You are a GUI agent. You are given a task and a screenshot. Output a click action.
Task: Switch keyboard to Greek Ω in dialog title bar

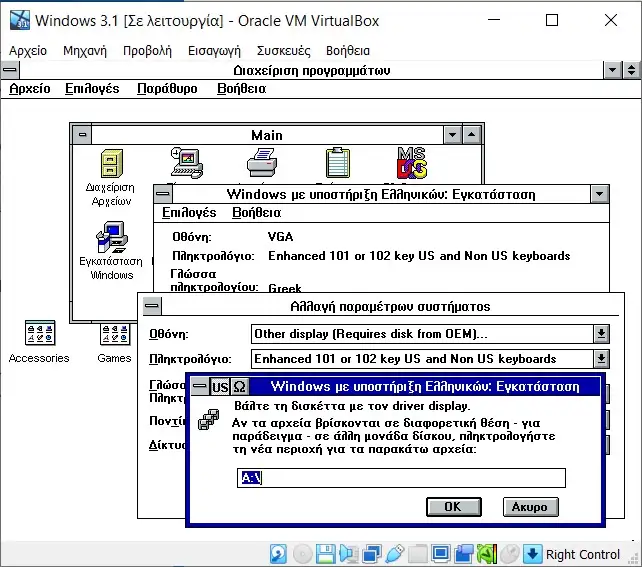(x=240, y=387)
